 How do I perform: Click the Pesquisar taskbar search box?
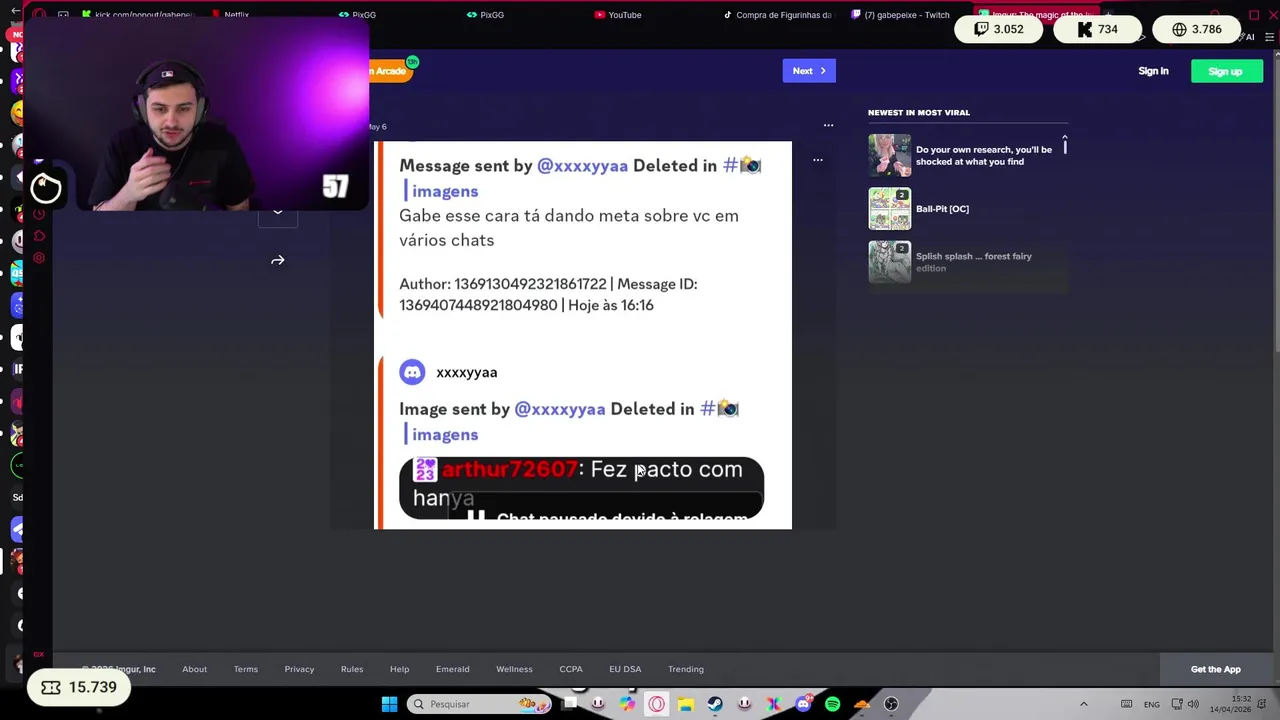pyautogui.click(x=478, y=704)
